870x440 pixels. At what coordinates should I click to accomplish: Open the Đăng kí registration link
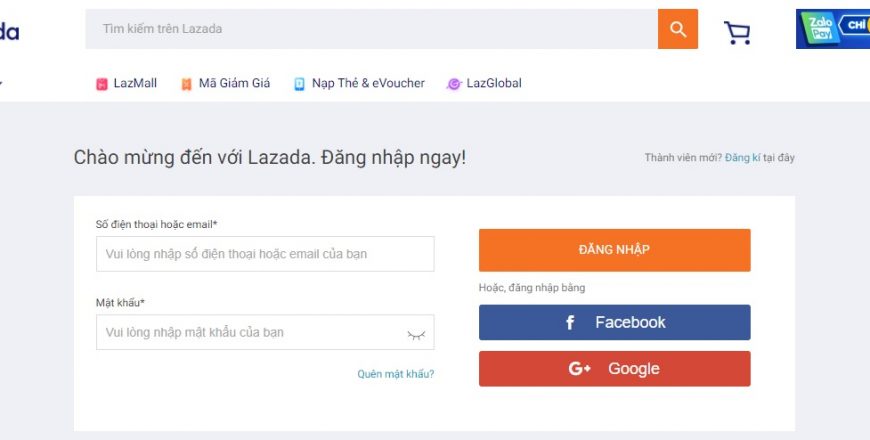(x=742, y=158)
